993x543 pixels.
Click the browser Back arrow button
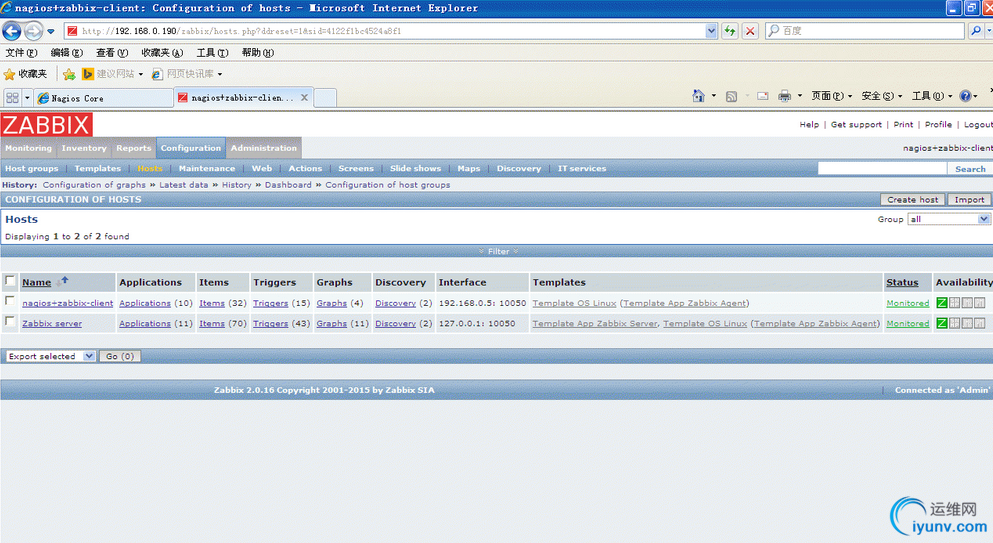pyautogui.click(x=11, y=30)
